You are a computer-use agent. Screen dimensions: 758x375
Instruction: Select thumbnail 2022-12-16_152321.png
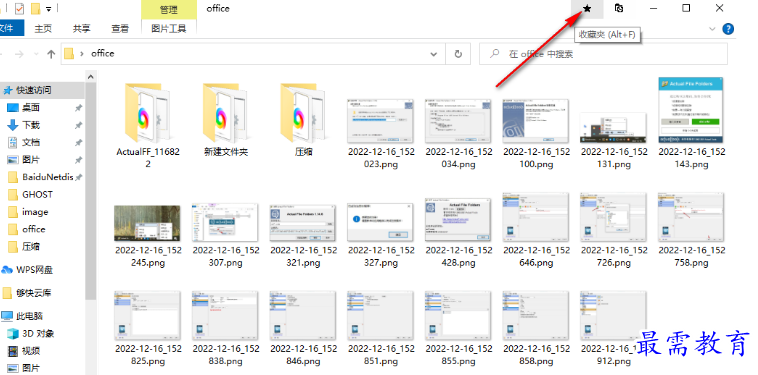(x=304, y=236)
